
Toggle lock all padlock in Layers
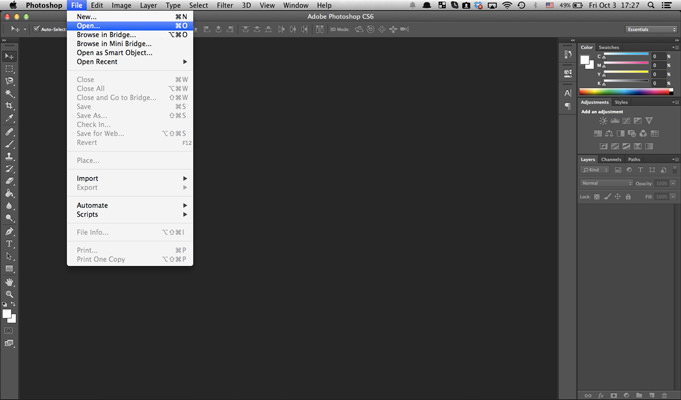point(628,197)
